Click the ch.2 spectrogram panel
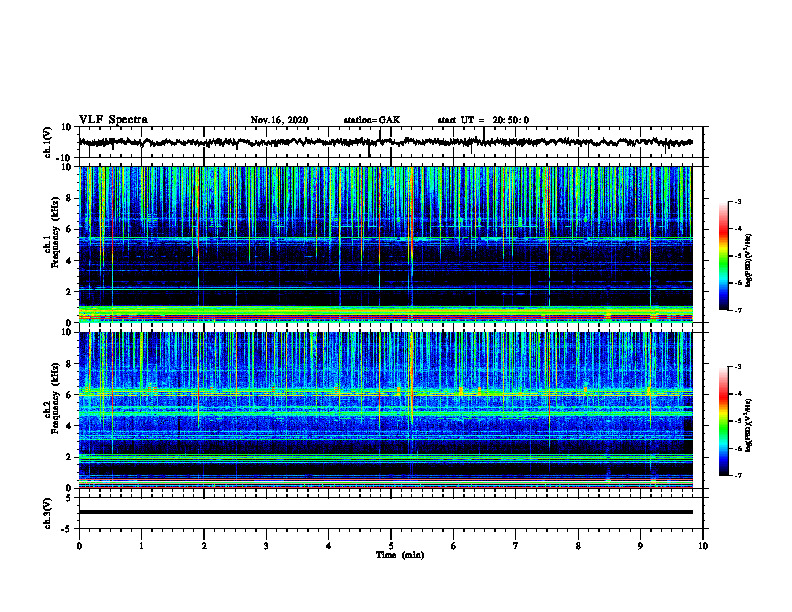The image size is (792, 612). (x=386, y=410)
